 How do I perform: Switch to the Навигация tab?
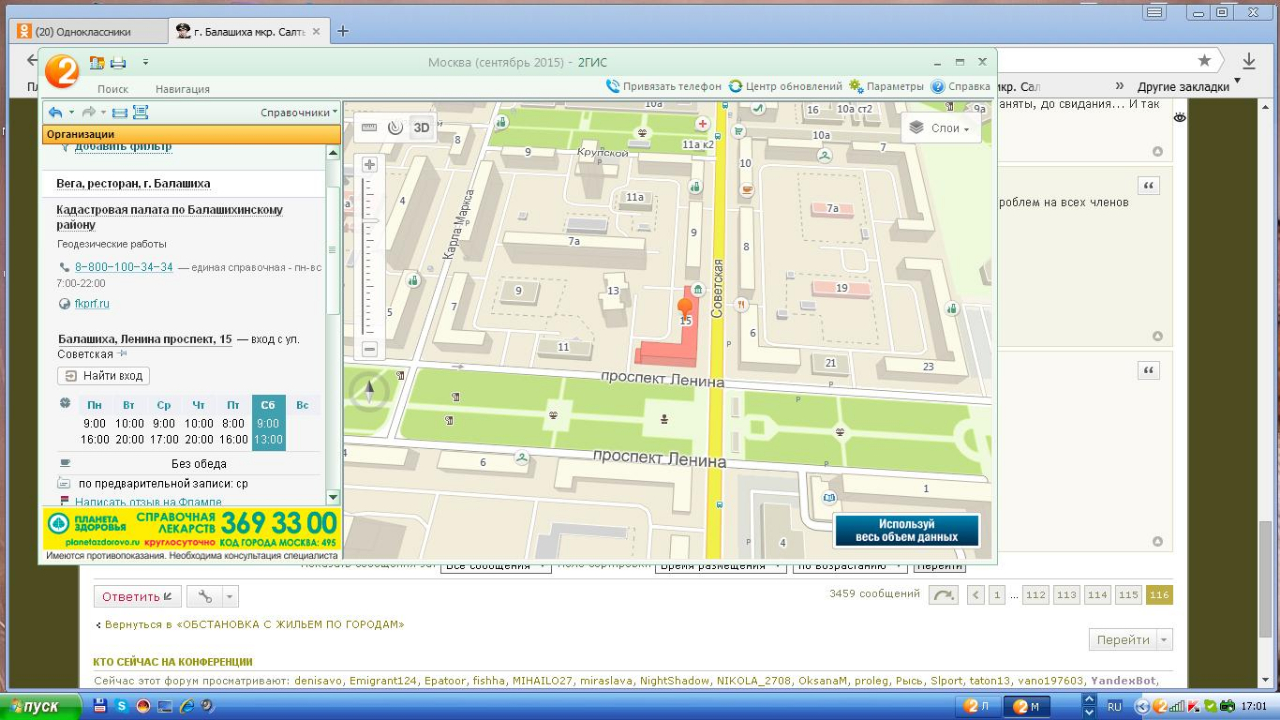[182, 89]
